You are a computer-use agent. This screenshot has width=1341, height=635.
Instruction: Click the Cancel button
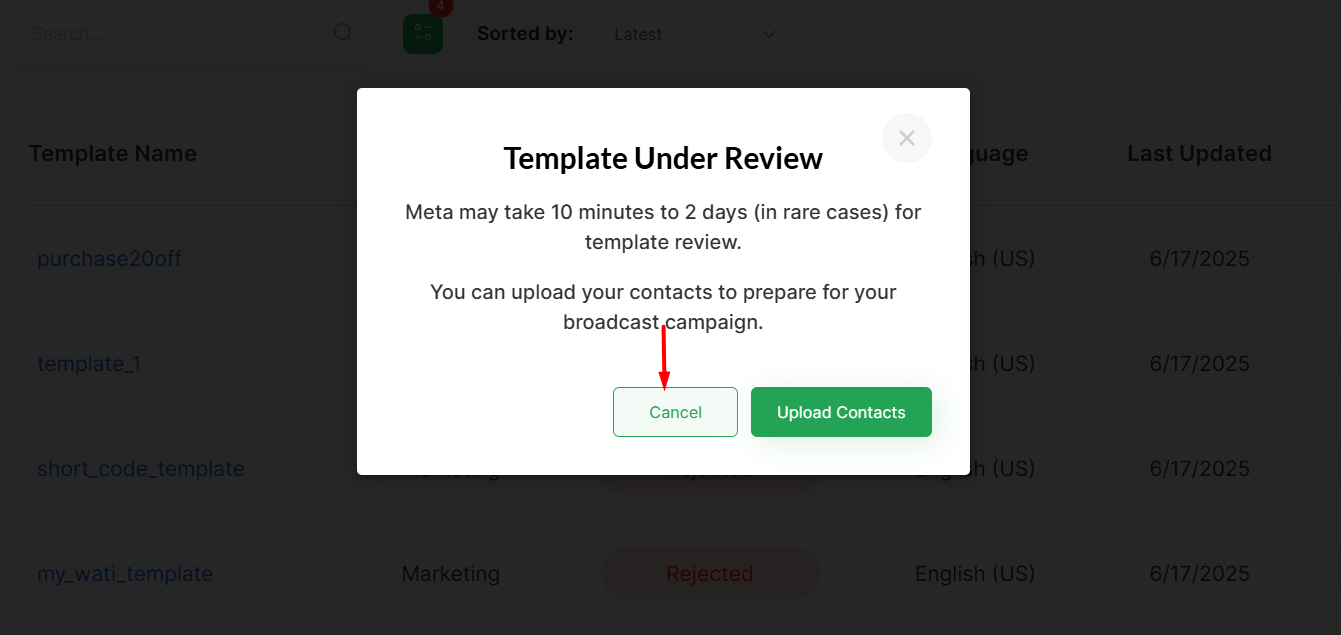point(675,412)
